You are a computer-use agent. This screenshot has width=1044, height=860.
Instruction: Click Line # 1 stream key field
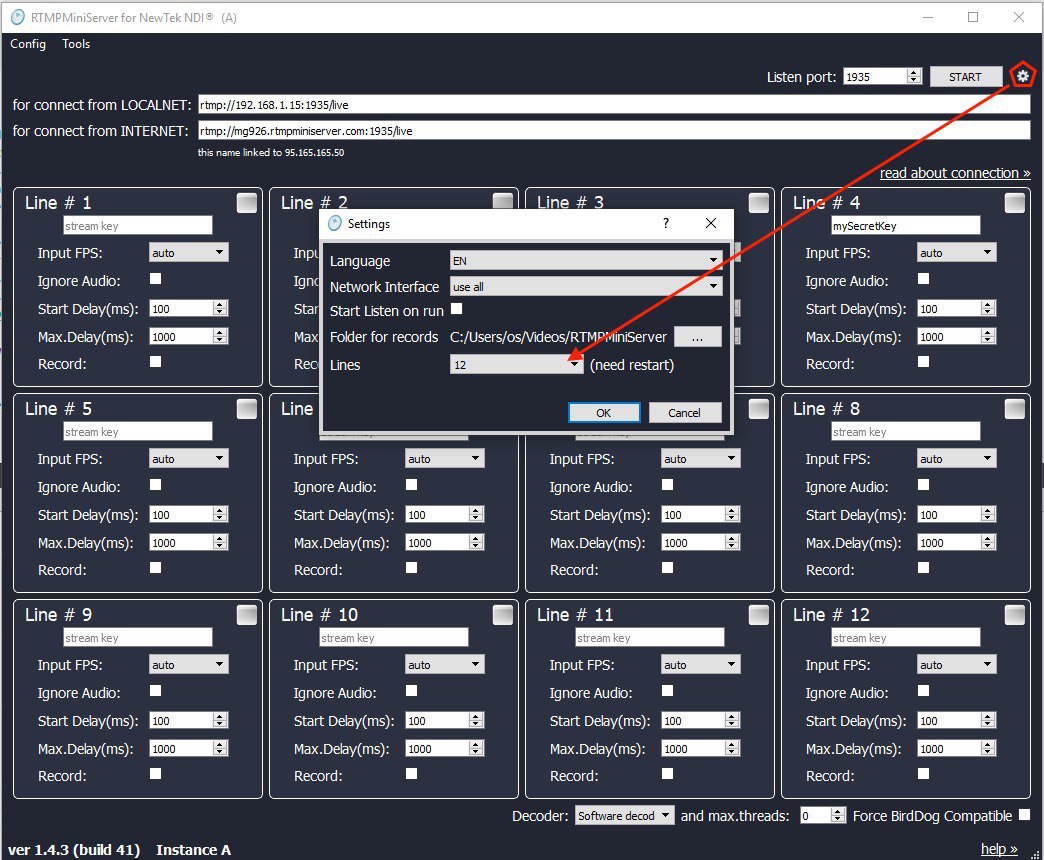138,226
